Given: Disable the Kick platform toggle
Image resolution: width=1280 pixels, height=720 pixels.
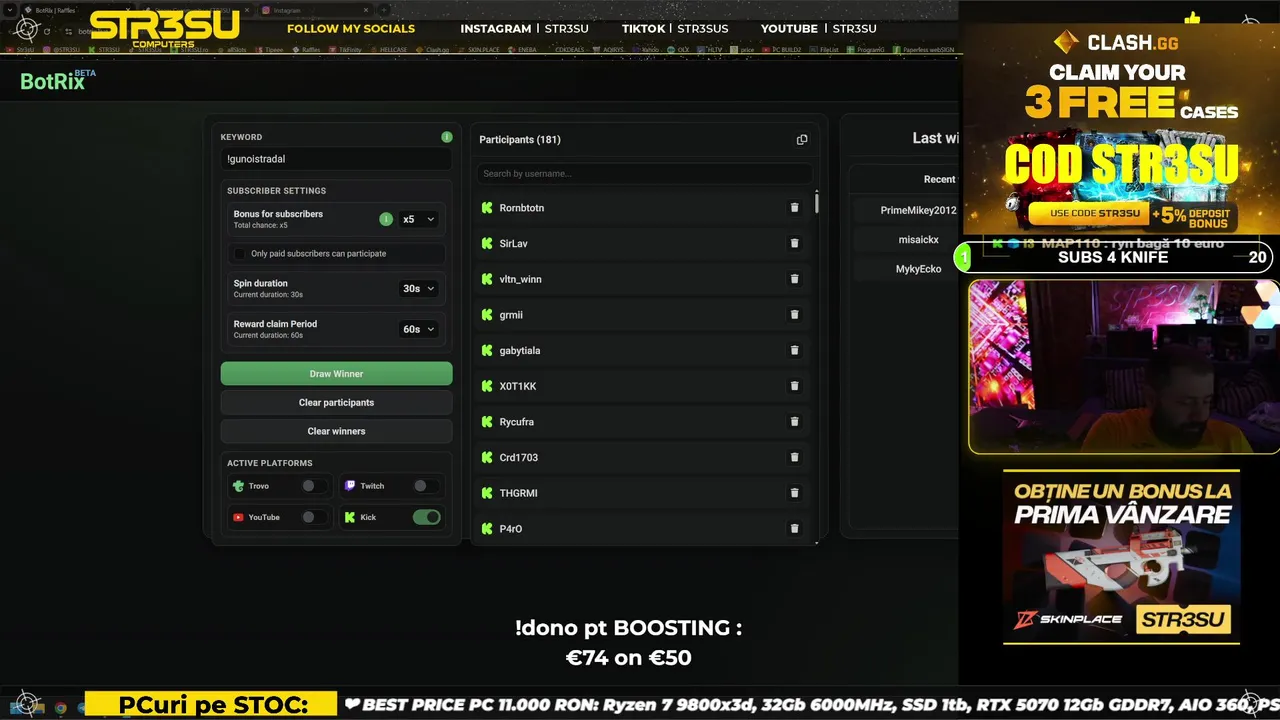Looking at the screenshot, I should [427, 517].
